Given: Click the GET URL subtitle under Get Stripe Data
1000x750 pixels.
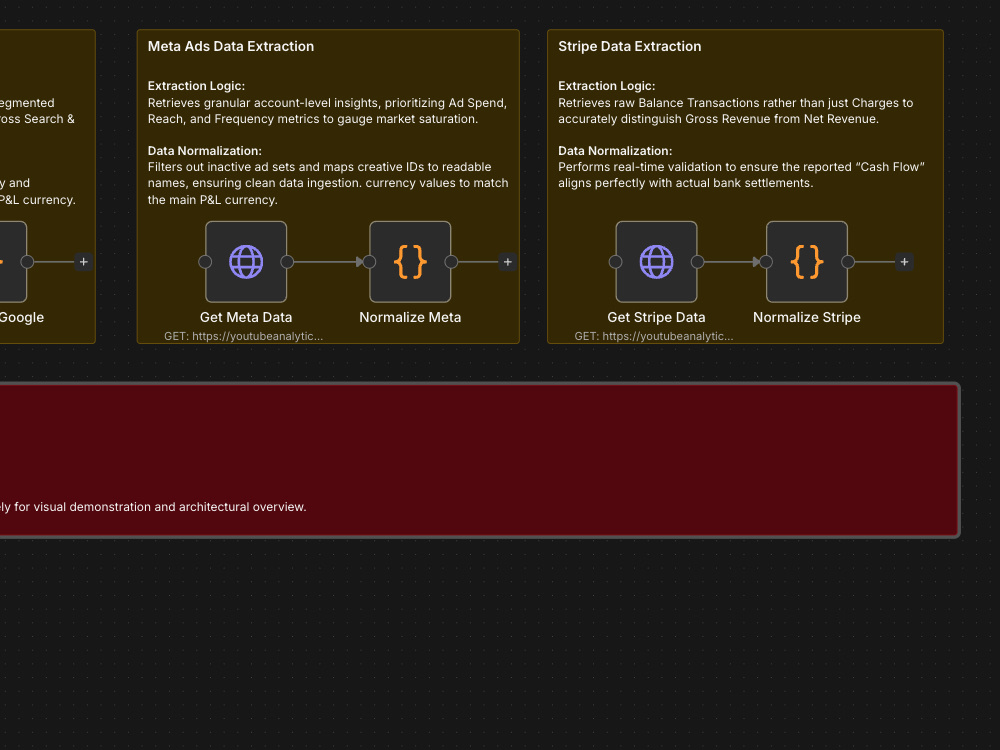Looking at the screenshot, I should pos(654,336).
